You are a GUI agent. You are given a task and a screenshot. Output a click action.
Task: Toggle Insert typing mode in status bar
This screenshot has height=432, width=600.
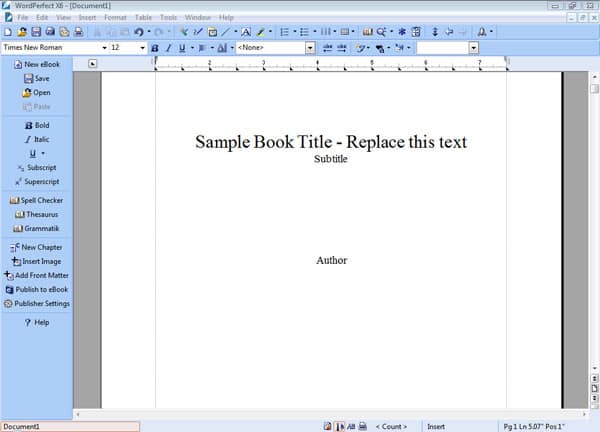(x=436, y=426)
